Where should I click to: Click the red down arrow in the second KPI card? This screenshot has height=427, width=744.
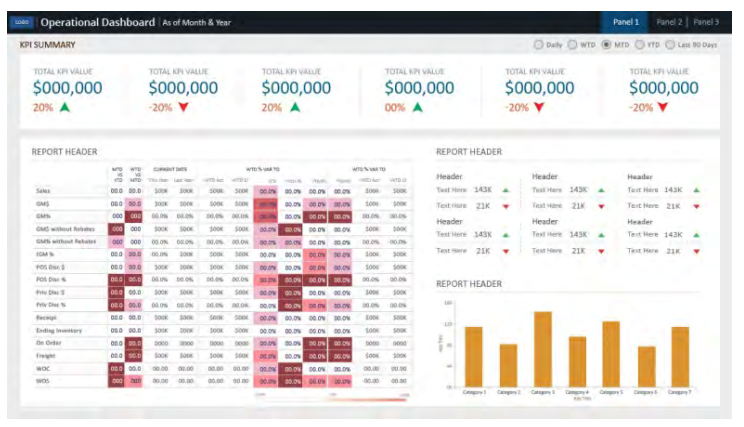coord(183,107)
